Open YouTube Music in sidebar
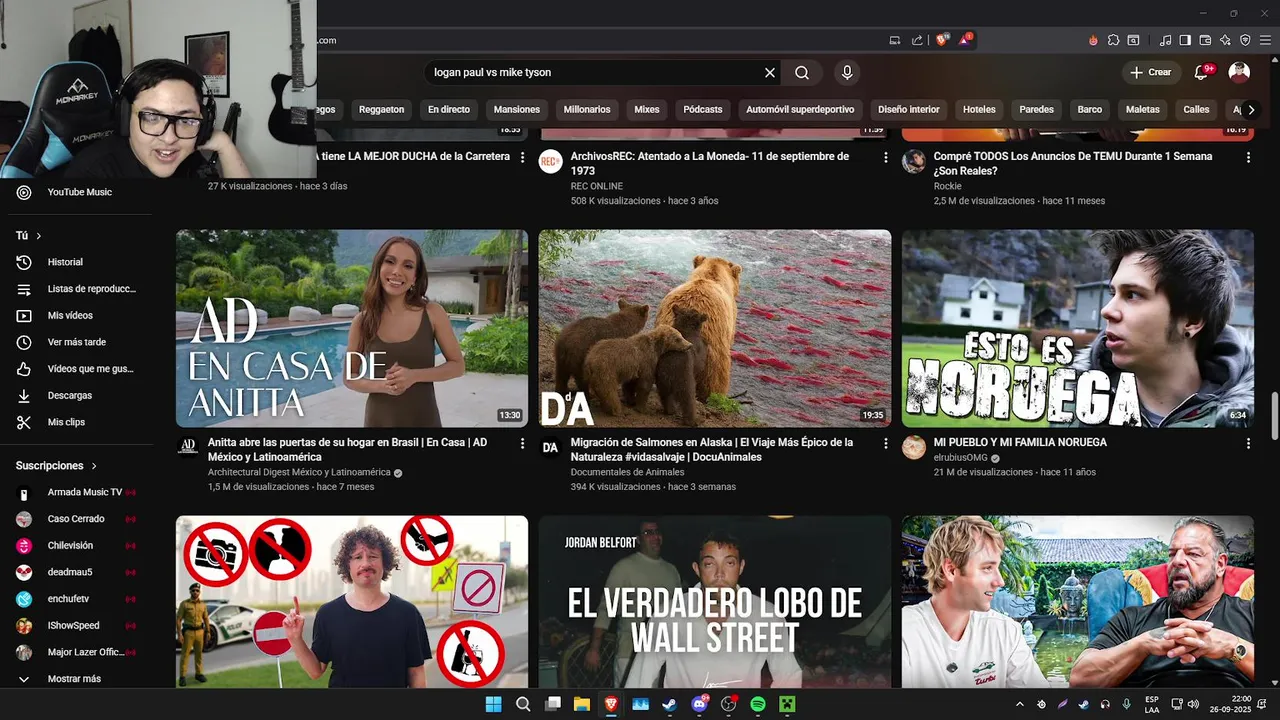1280x720 pixels. point(80,192)
